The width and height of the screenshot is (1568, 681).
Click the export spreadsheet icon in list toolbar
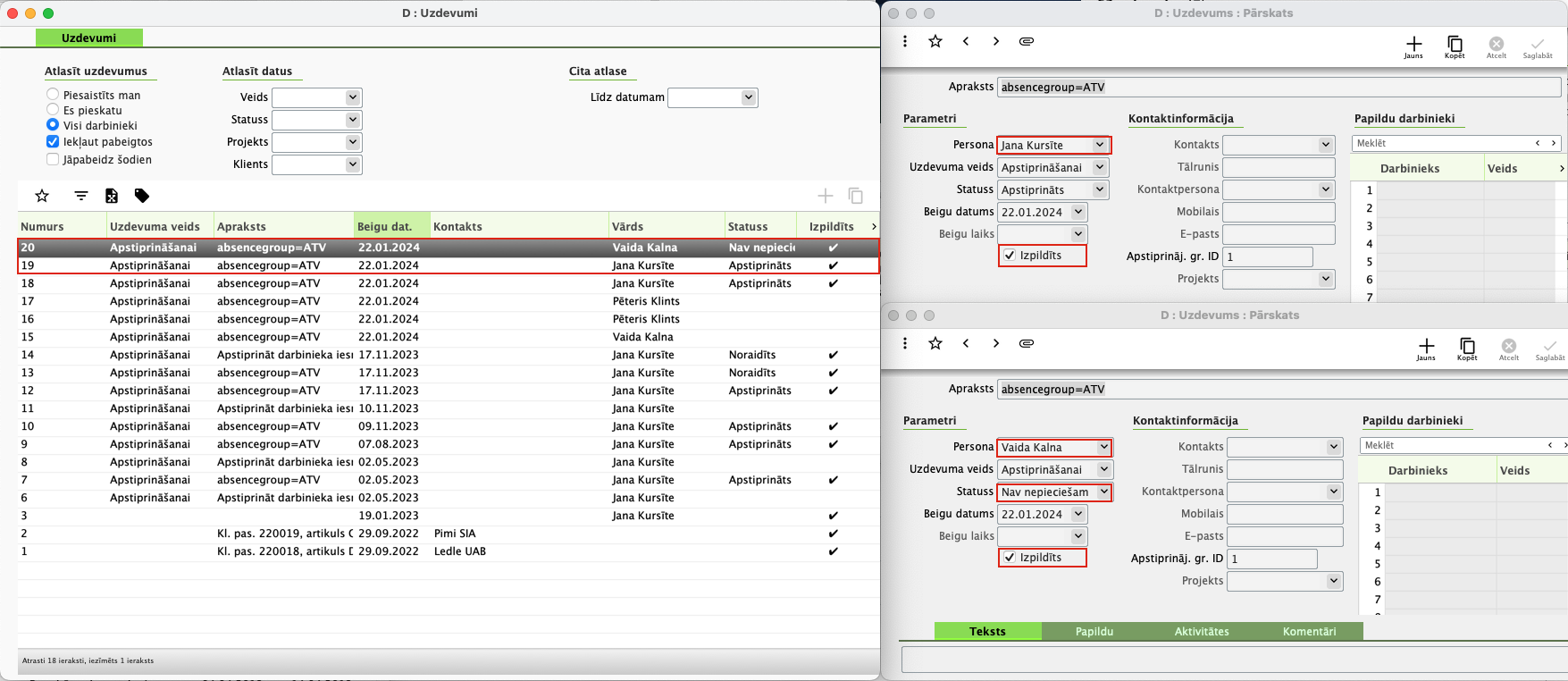coord(112,196)
